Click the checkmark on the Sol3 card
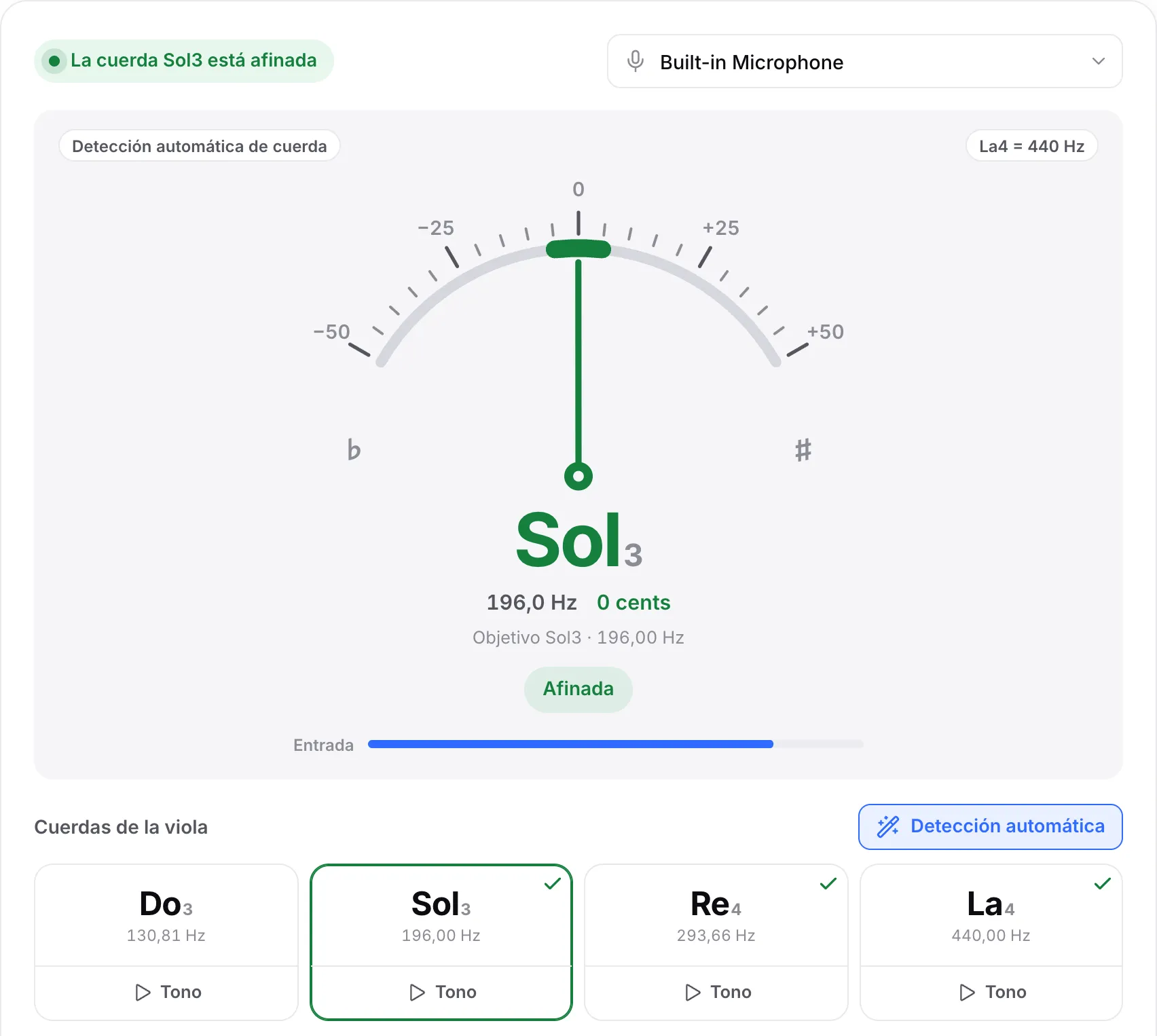 tap(553, 883)
